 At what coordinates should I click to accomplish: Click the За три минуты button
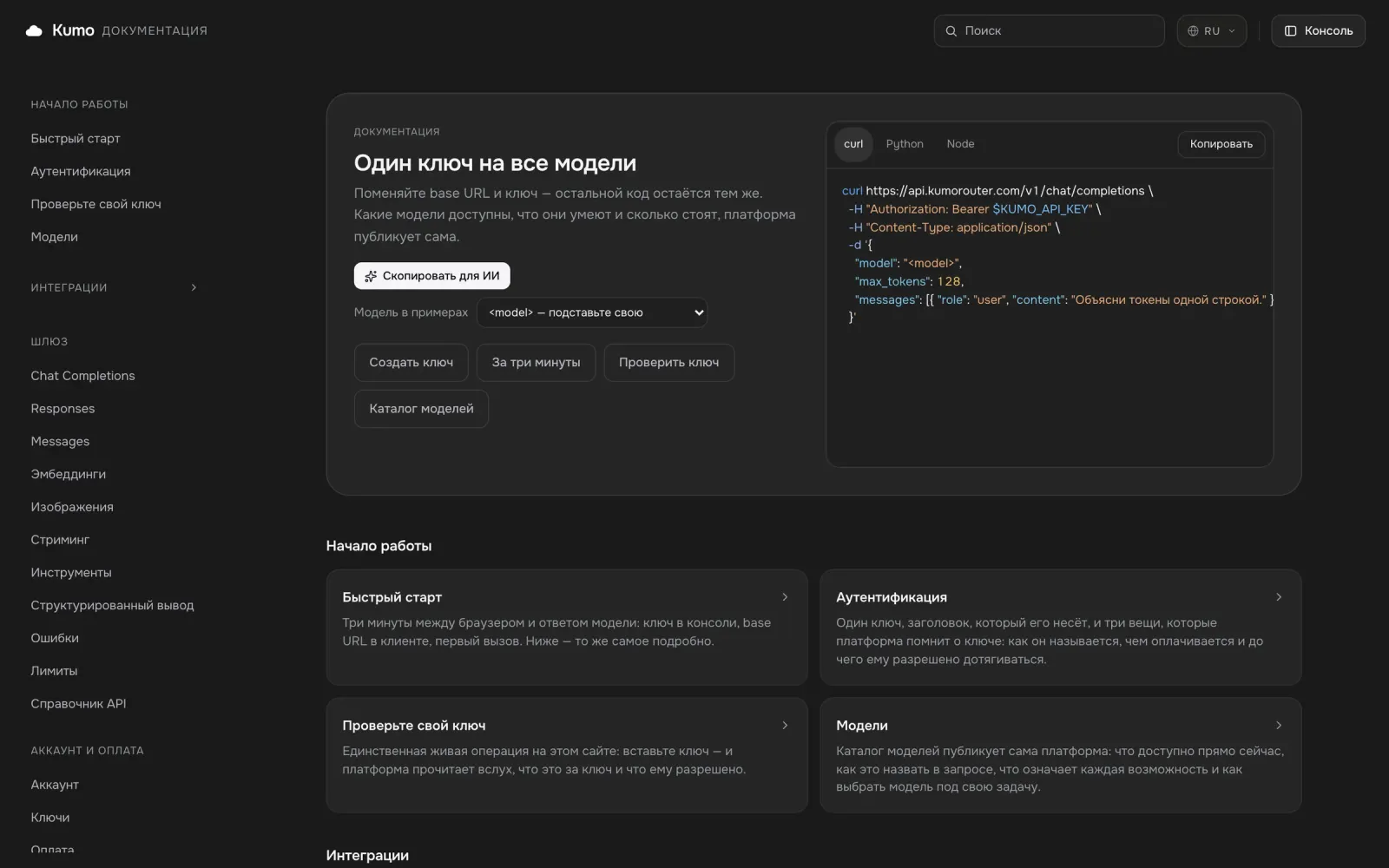[536, 362]
